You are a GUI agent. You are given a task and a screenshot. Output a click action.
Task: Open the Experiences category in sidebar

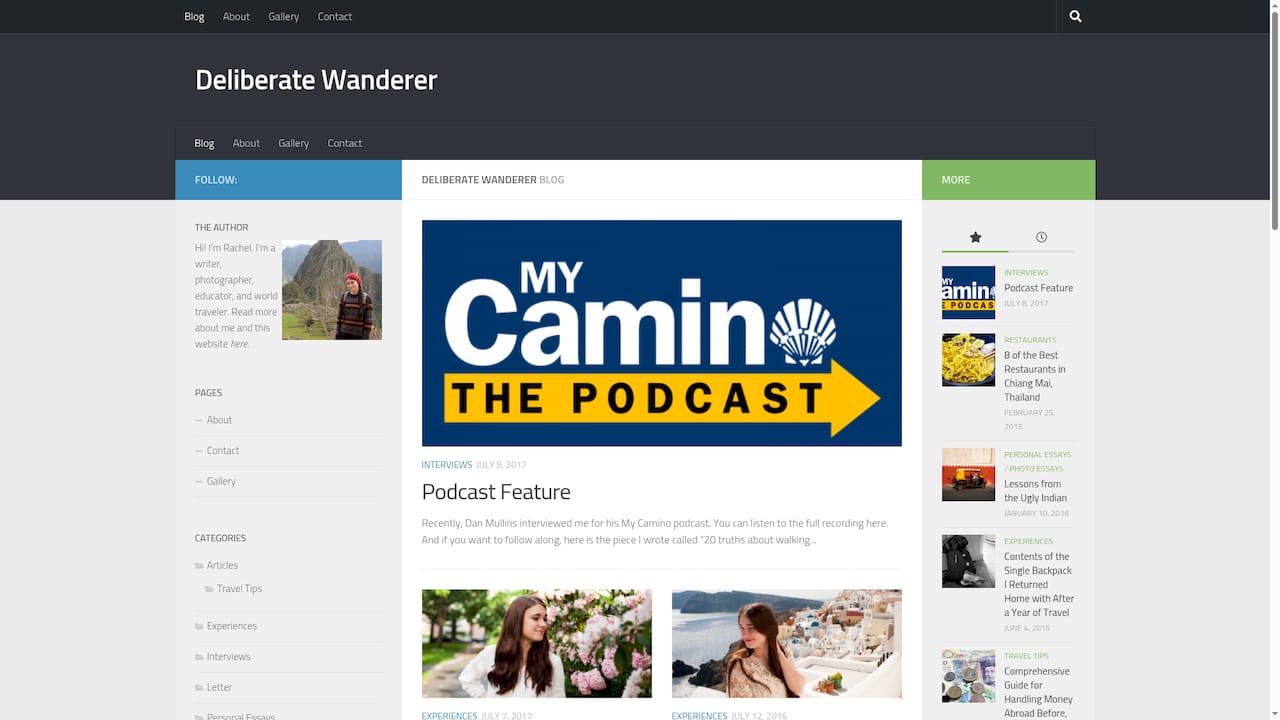tap(232, 627)
